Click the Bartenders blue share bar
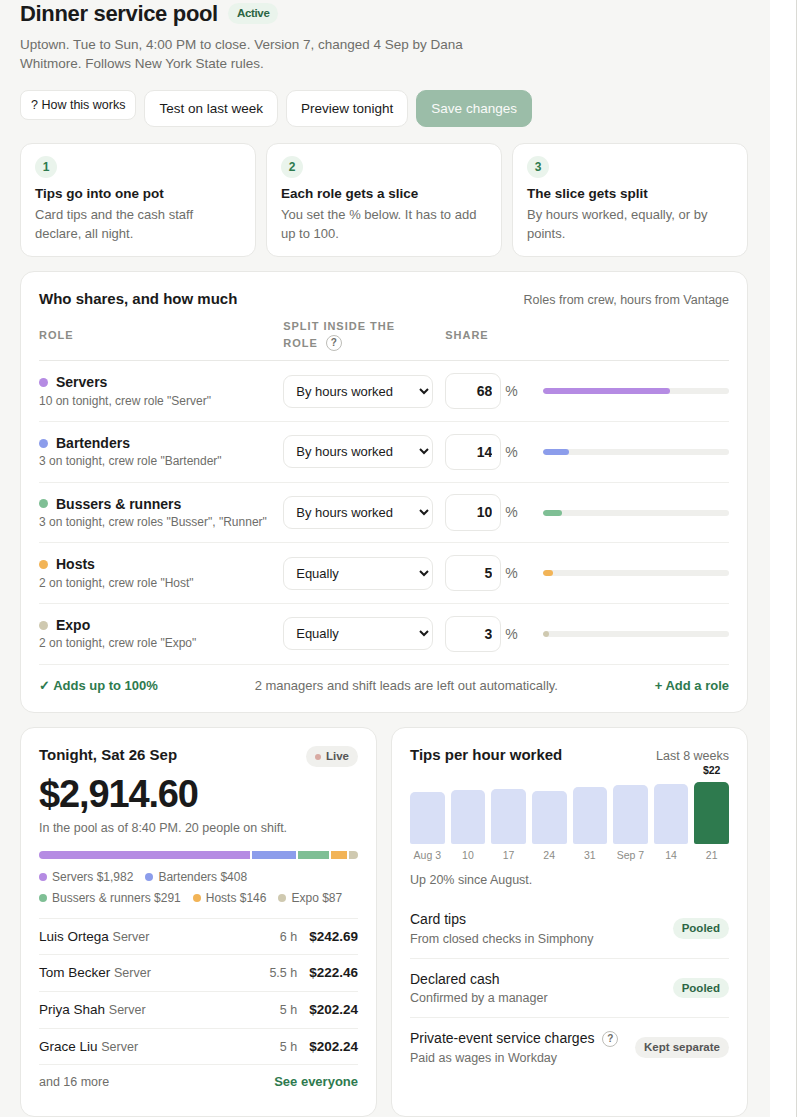This screenshot has height=1117, width=797. tap(556, 452)
